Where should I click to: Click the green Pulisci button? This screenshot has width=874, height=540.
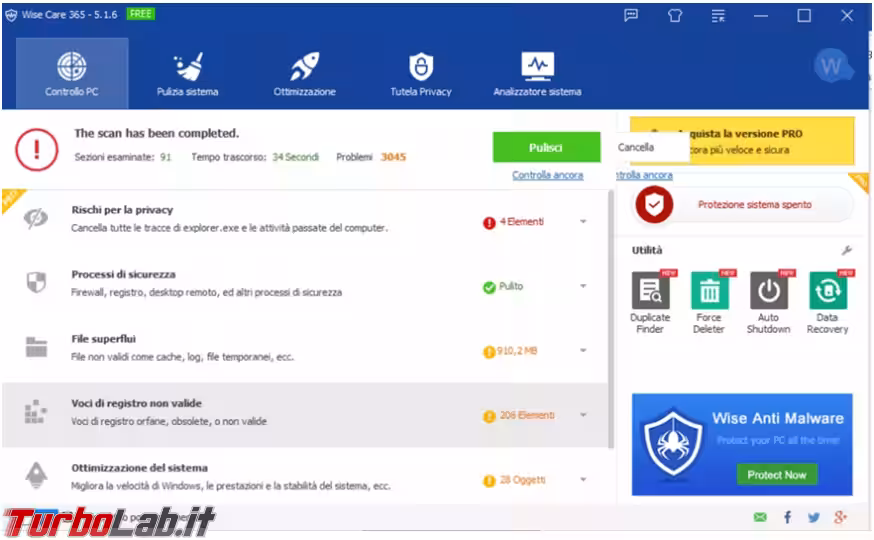(x=546, y=147)
